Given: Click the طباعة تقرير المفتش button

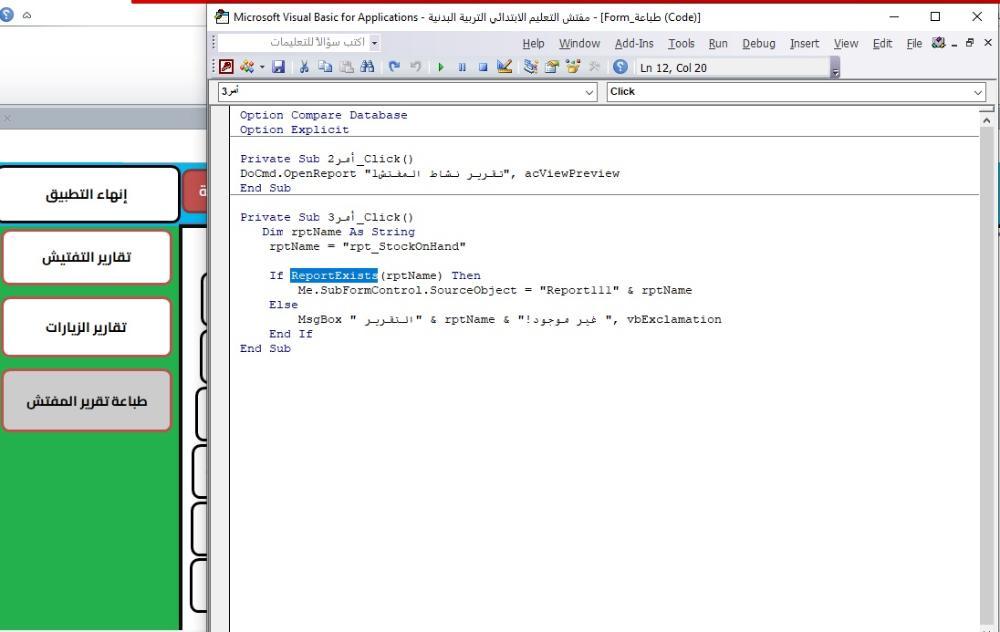Looking at the screenshot, I should (87, 401).
